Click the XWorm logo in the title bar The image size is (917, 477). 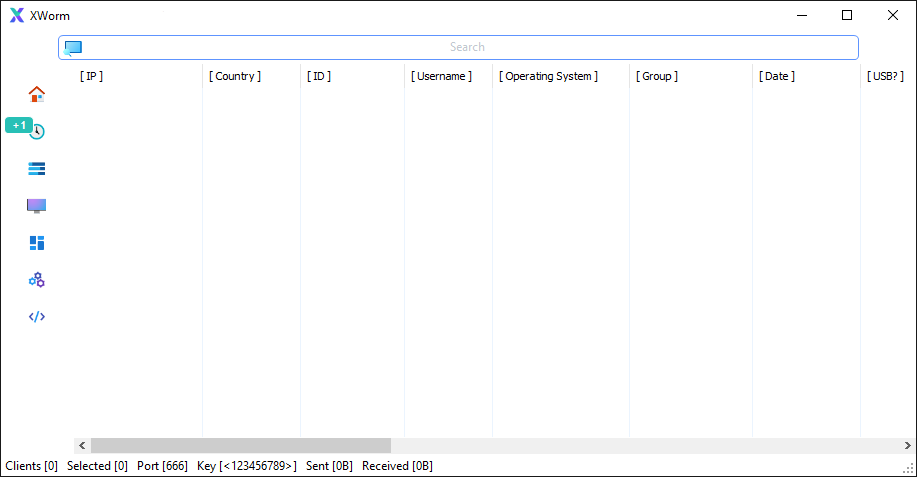(17, 16)
